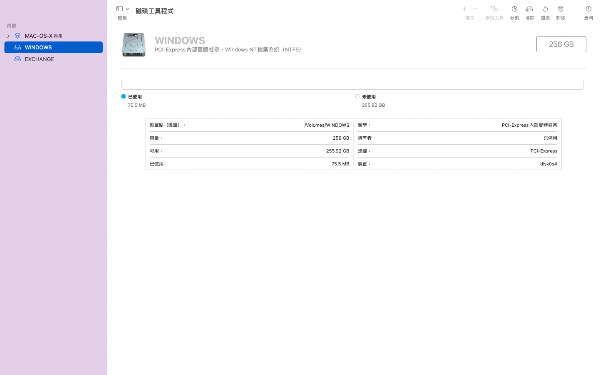Click the owners disabled value in table
Image resolution: width=600 pixels, height=375 pixels.
point(550,138)
